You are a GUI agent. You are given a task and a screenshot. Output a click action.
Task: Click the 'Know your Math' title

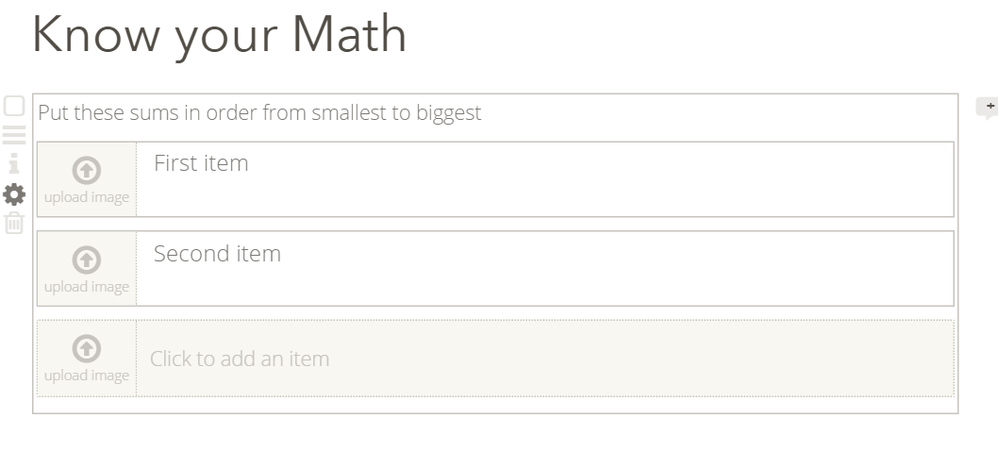click(x=219, y=34)
